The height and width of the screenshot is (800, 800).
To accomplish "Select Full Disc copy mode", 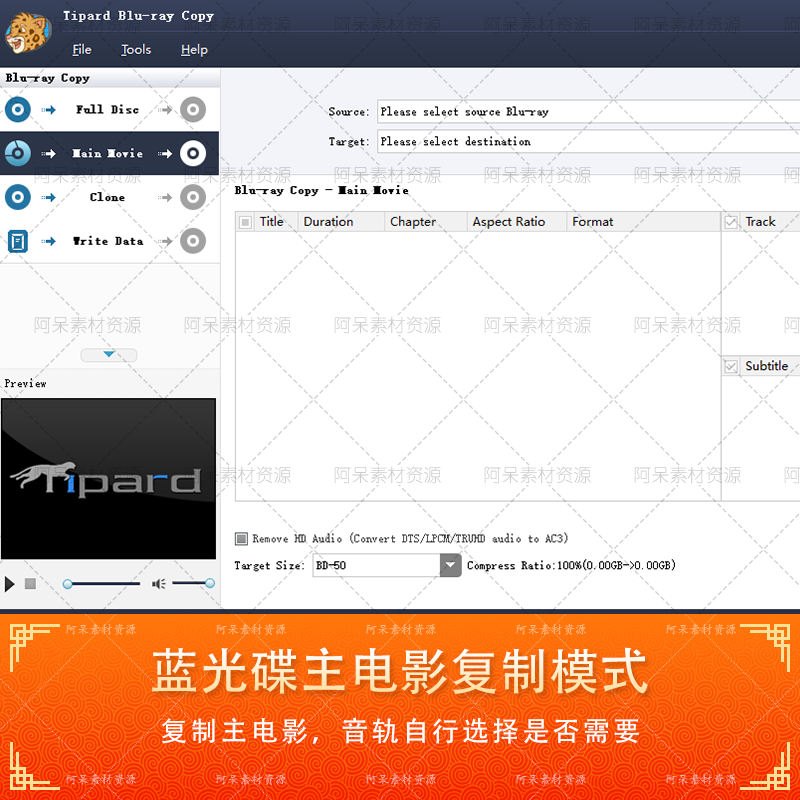I will [x=108, y=109].
